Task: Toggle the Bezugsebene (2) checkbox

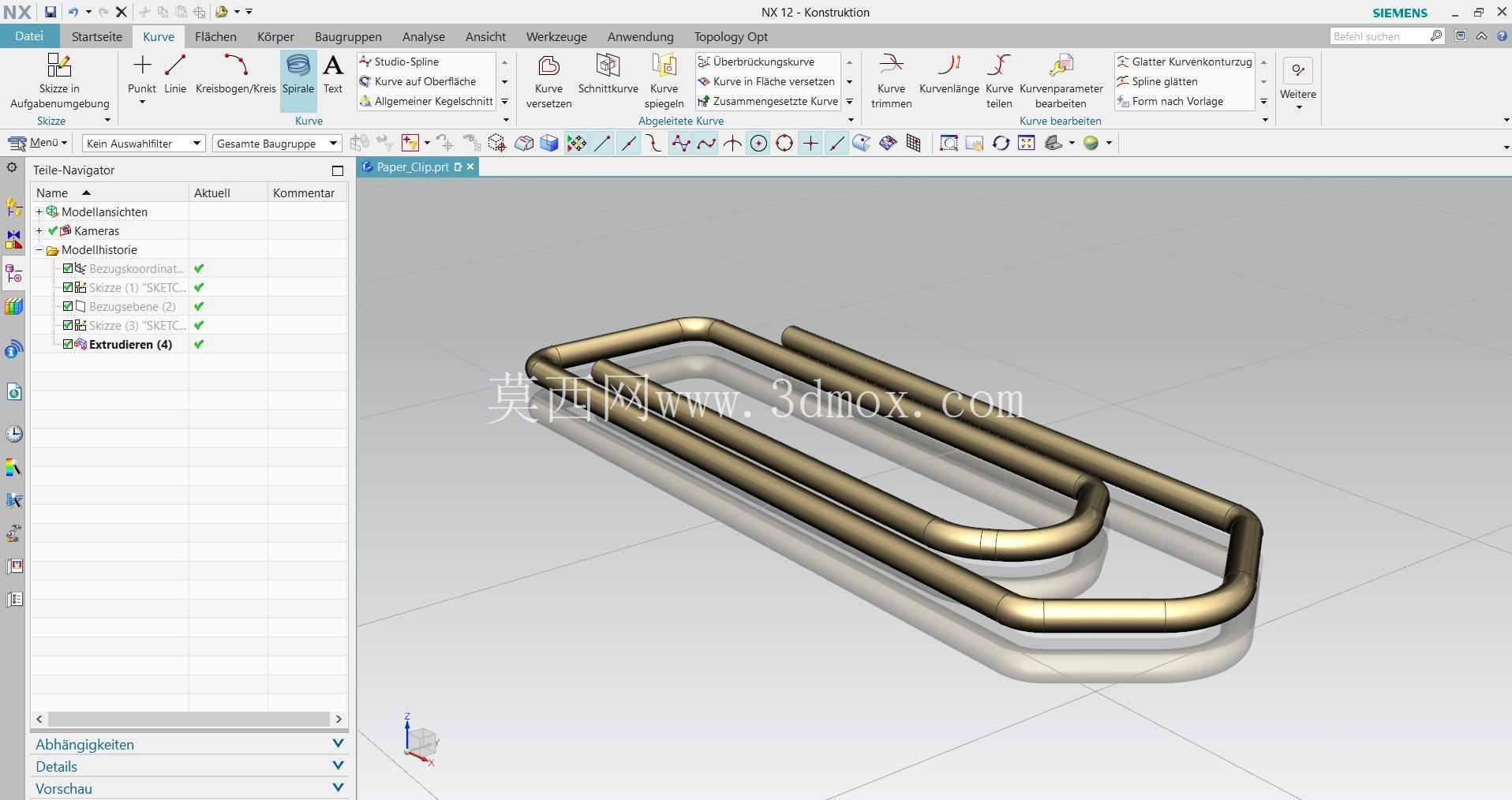Action: pyautogui.click(x=68, y=306)
